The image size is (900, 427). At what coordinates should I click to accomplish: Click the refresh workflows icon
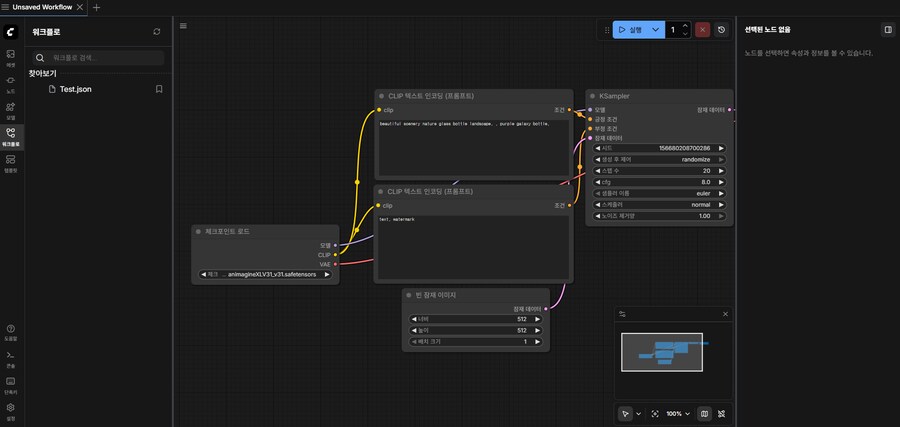pyautogui.click(x=156, y=32)
